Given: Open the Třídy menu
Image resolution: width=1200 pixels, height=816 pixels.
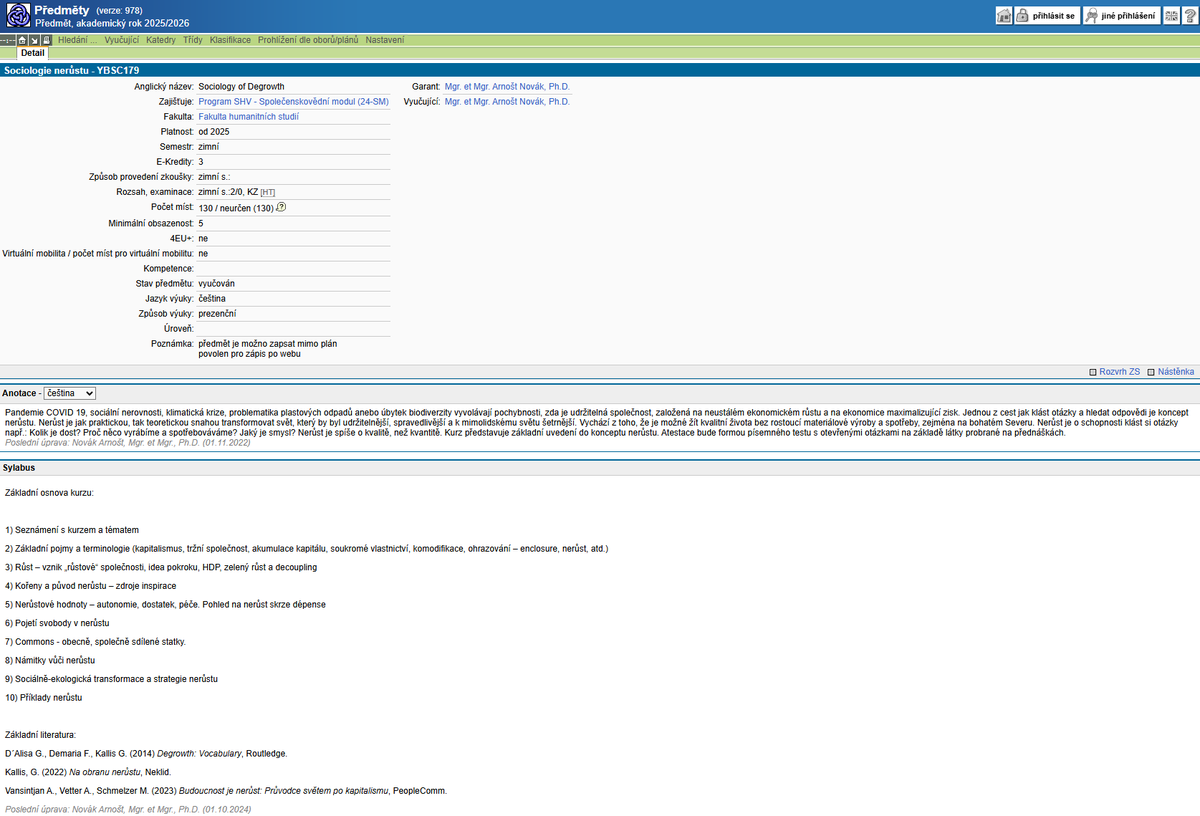Looking at the screenshot, I should (193, 40).
